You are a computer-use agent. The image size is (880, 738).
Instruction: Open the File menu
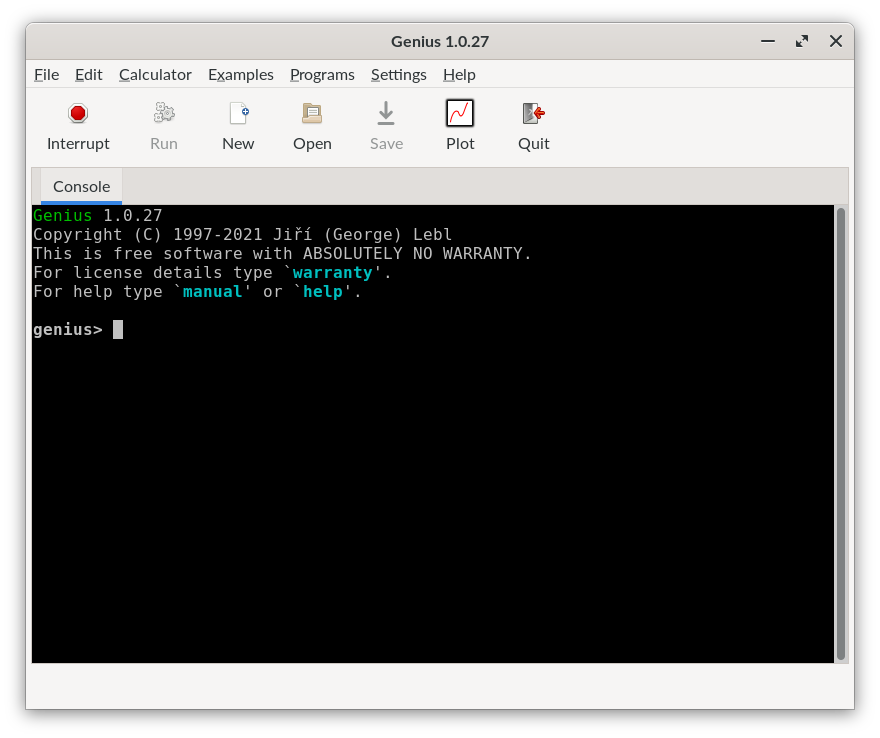[x=47, y=75]
